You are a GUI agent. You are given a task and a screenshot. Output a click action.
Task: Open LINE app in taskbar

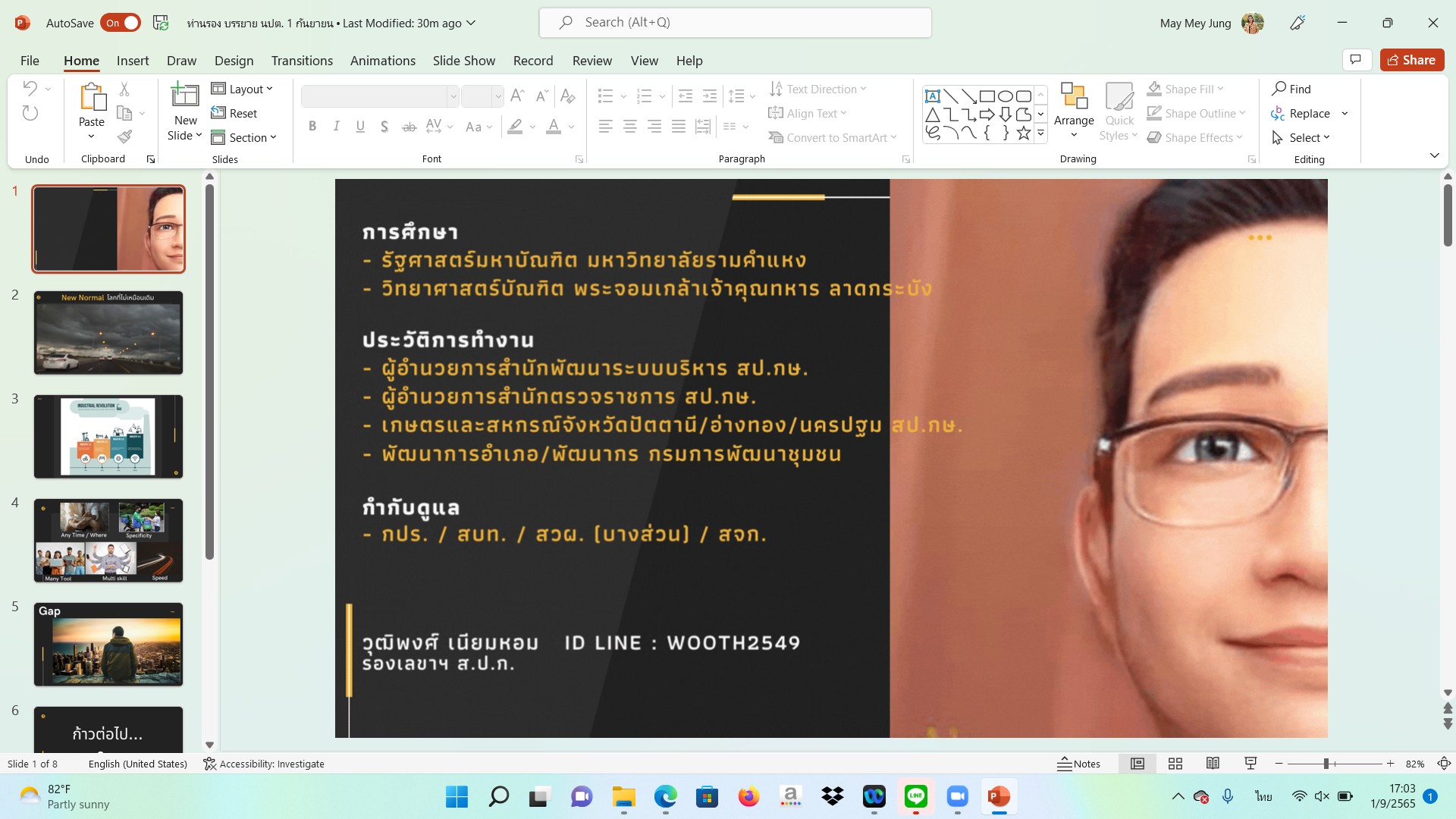click(916, 796)
